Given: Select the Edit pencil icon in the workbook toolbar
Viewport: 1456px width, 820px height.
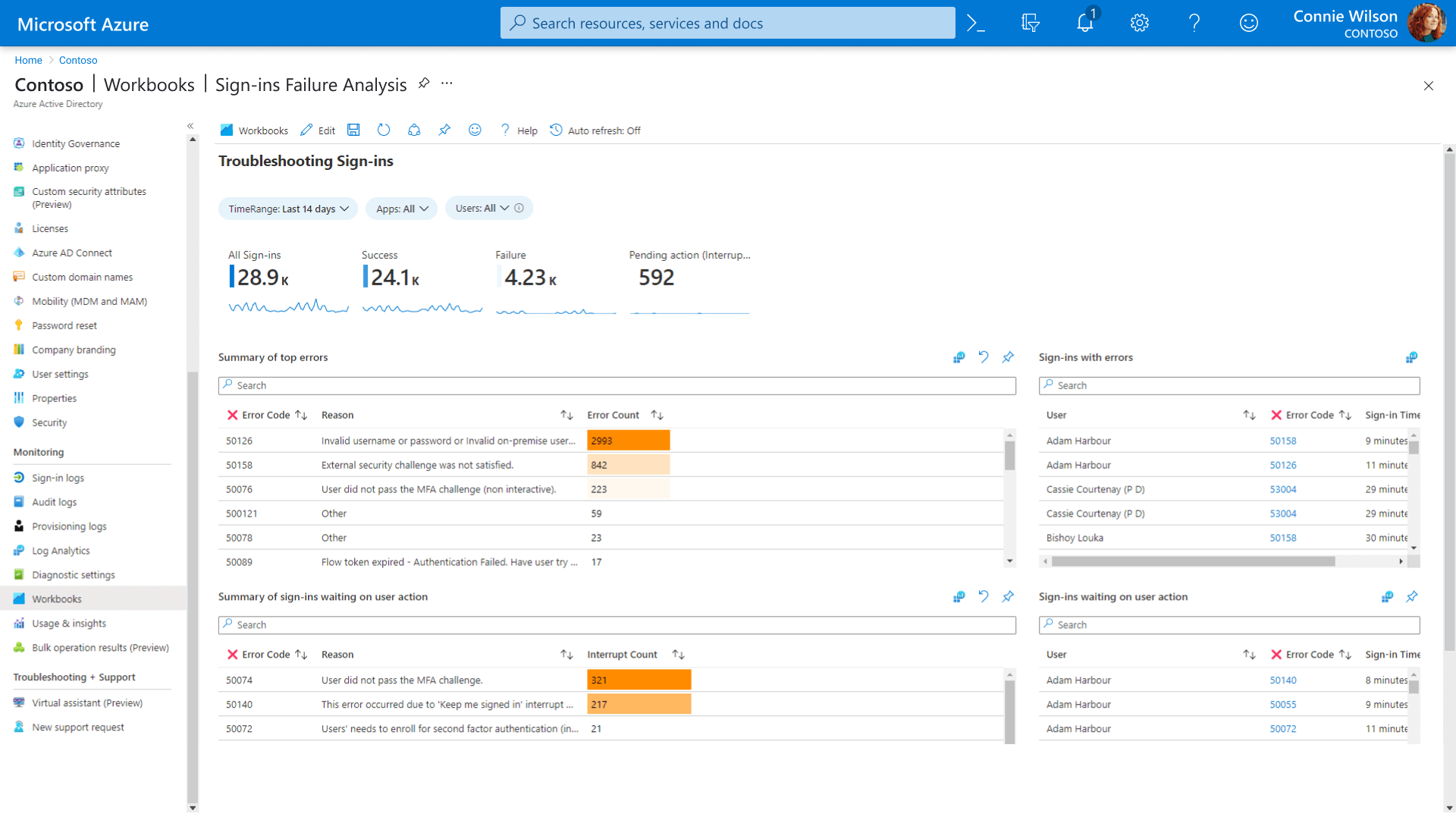Looking at the screenshot, I should click(318, 130).
